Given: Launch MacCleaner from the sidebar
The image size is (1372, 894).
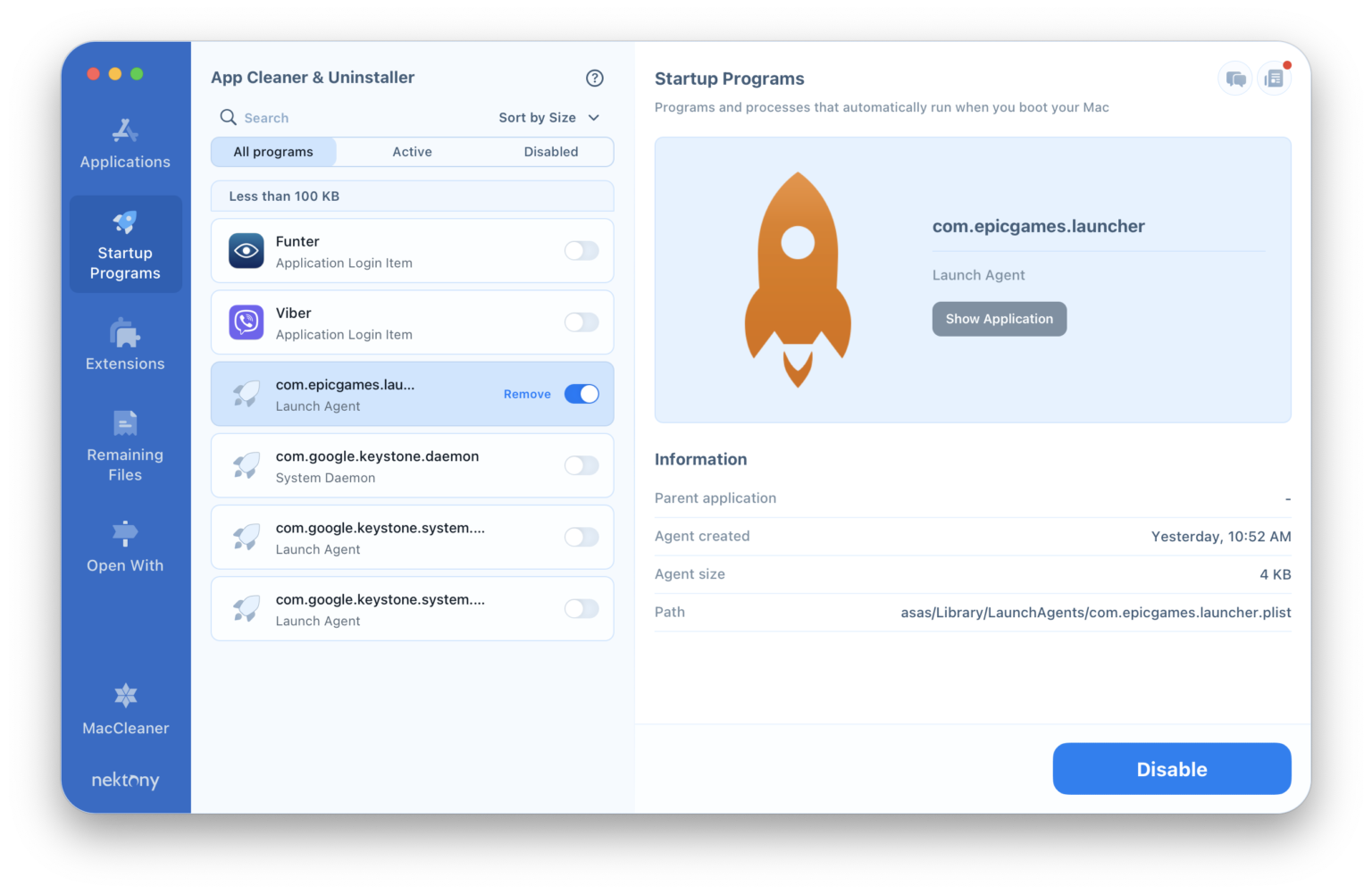Looking at the screenshot, I should tap(125, 709).
